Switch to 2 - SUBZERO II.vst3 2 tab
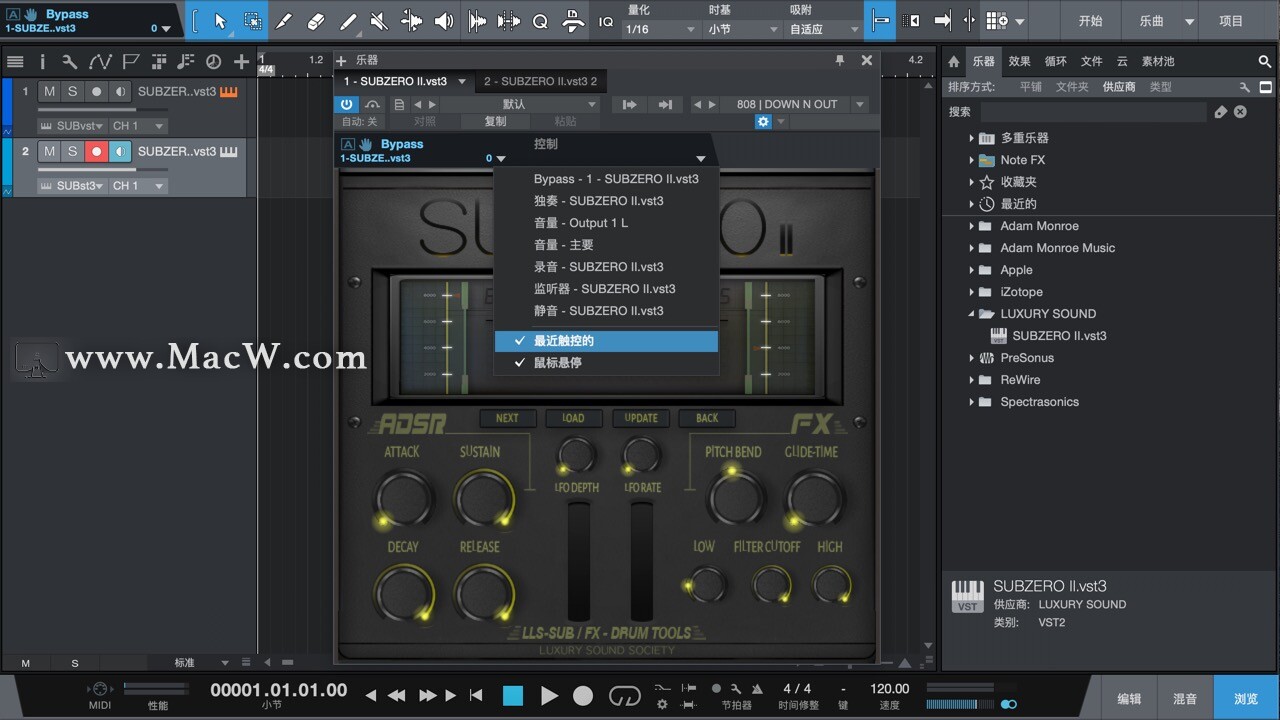Viewport: 1280px width, 720px height. tap(540, 81)
